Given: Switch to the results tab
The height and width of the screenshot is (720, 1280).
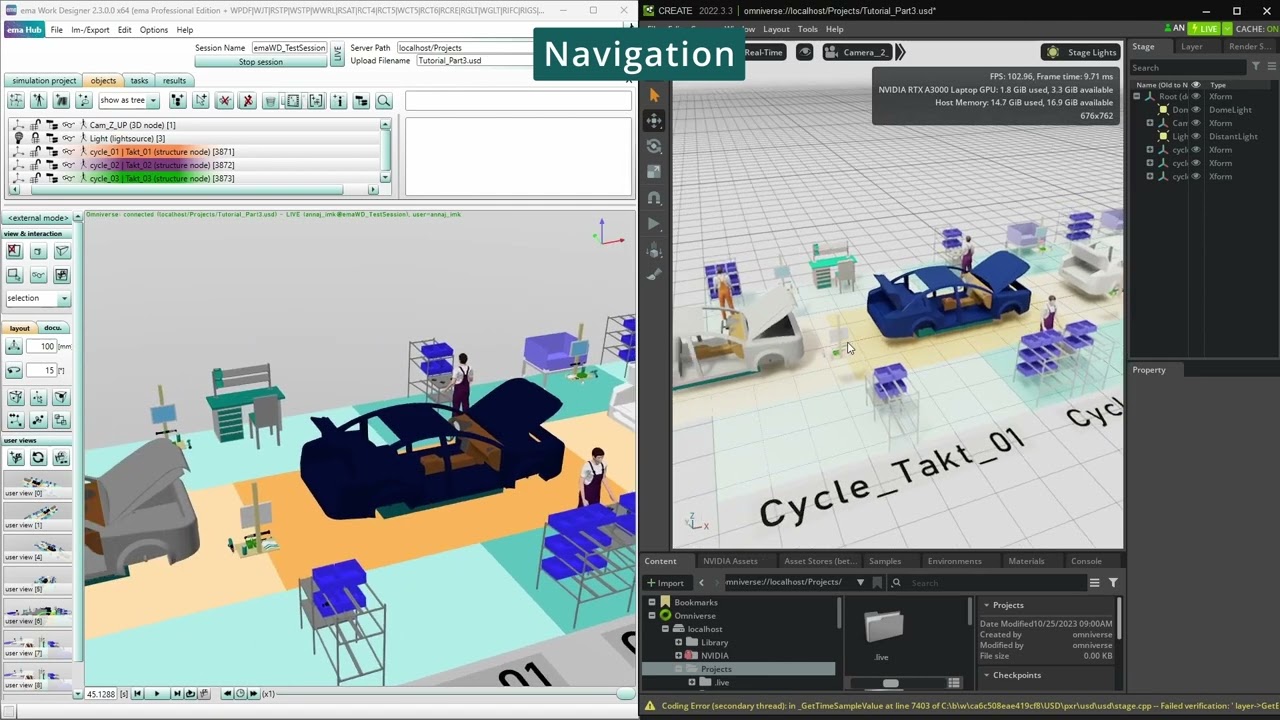Looking at the screenshot, I should pyautogui.click(x=174, y=81).
